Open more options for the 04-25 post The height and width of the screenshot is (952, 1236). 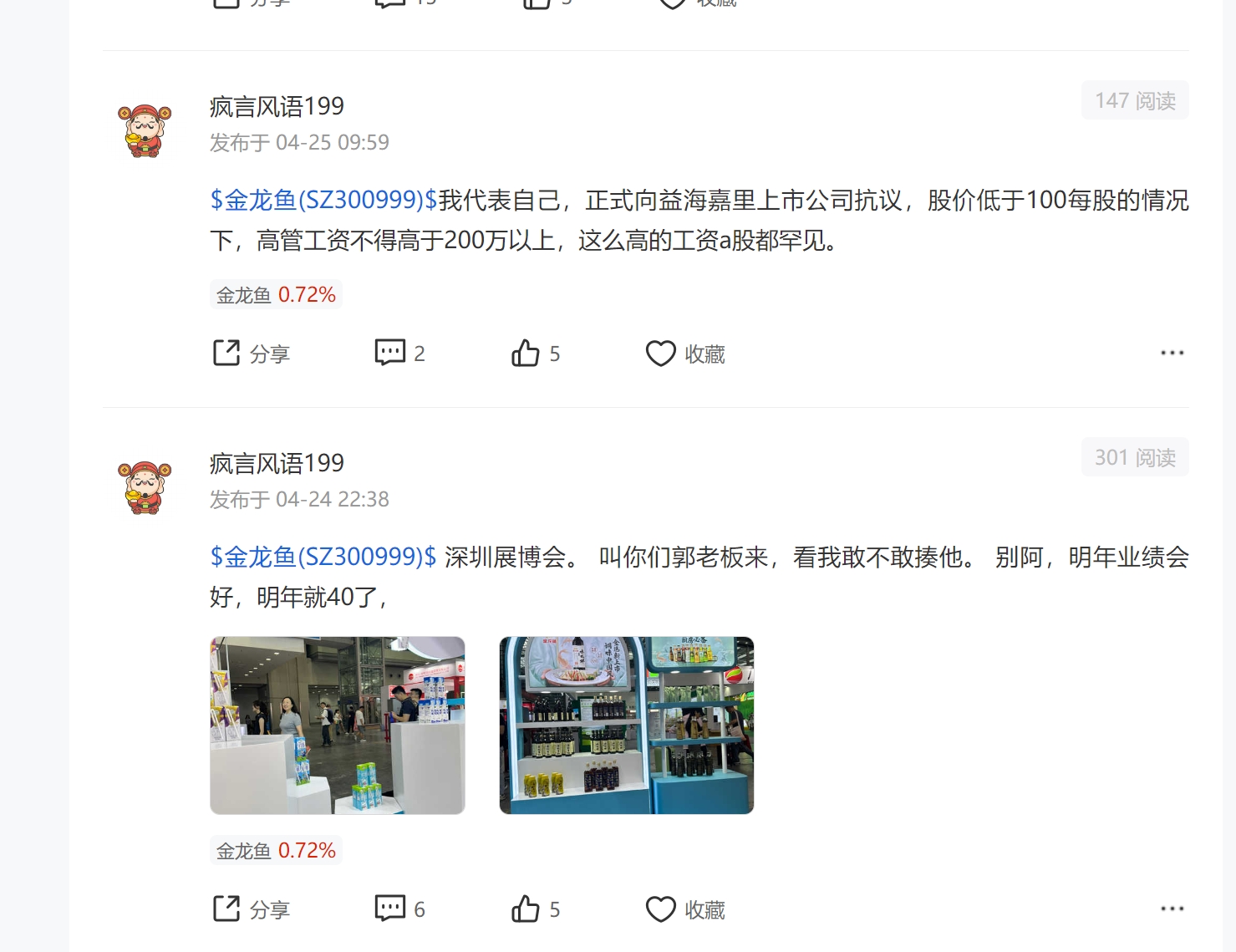click(x=1172, y=353)
